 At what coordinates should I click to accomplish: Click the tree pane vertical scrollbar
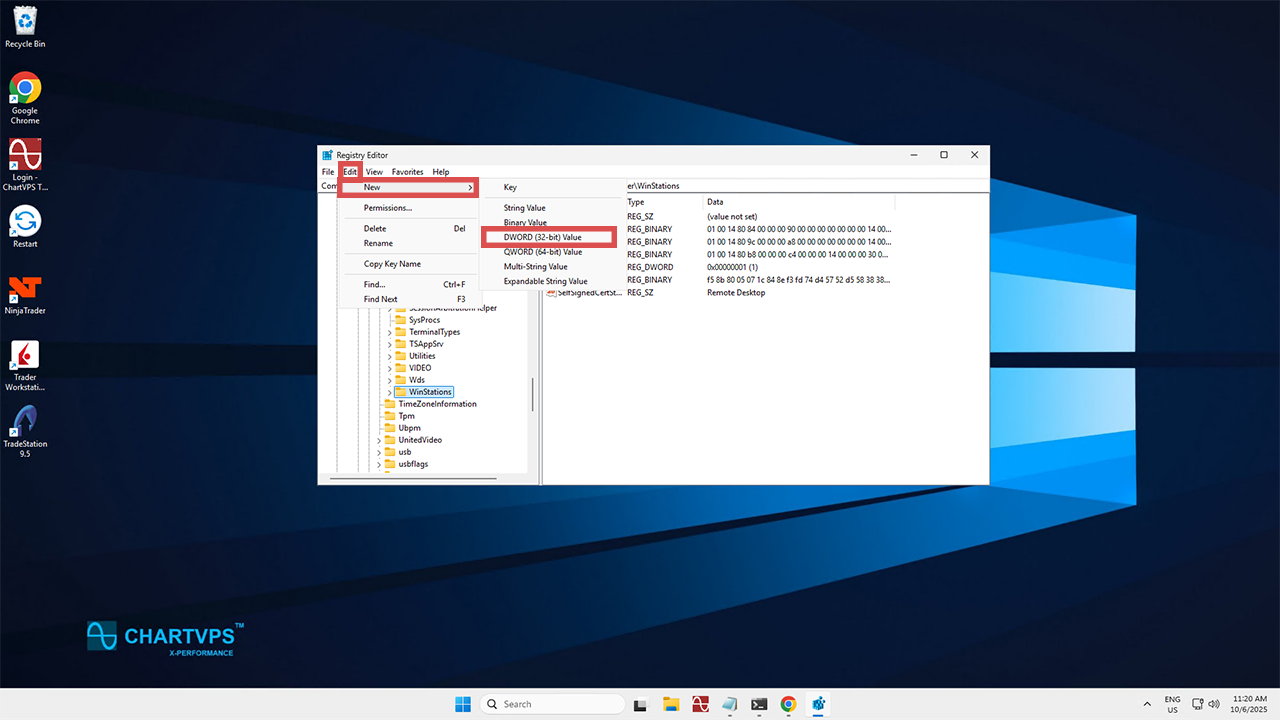(x=532, y=394)
